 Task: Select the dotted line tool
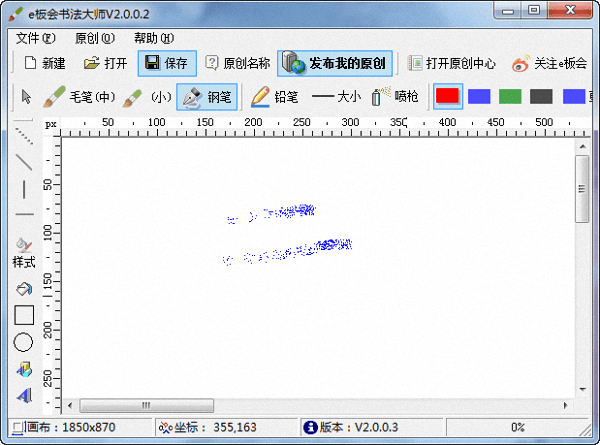pos(24,135)
